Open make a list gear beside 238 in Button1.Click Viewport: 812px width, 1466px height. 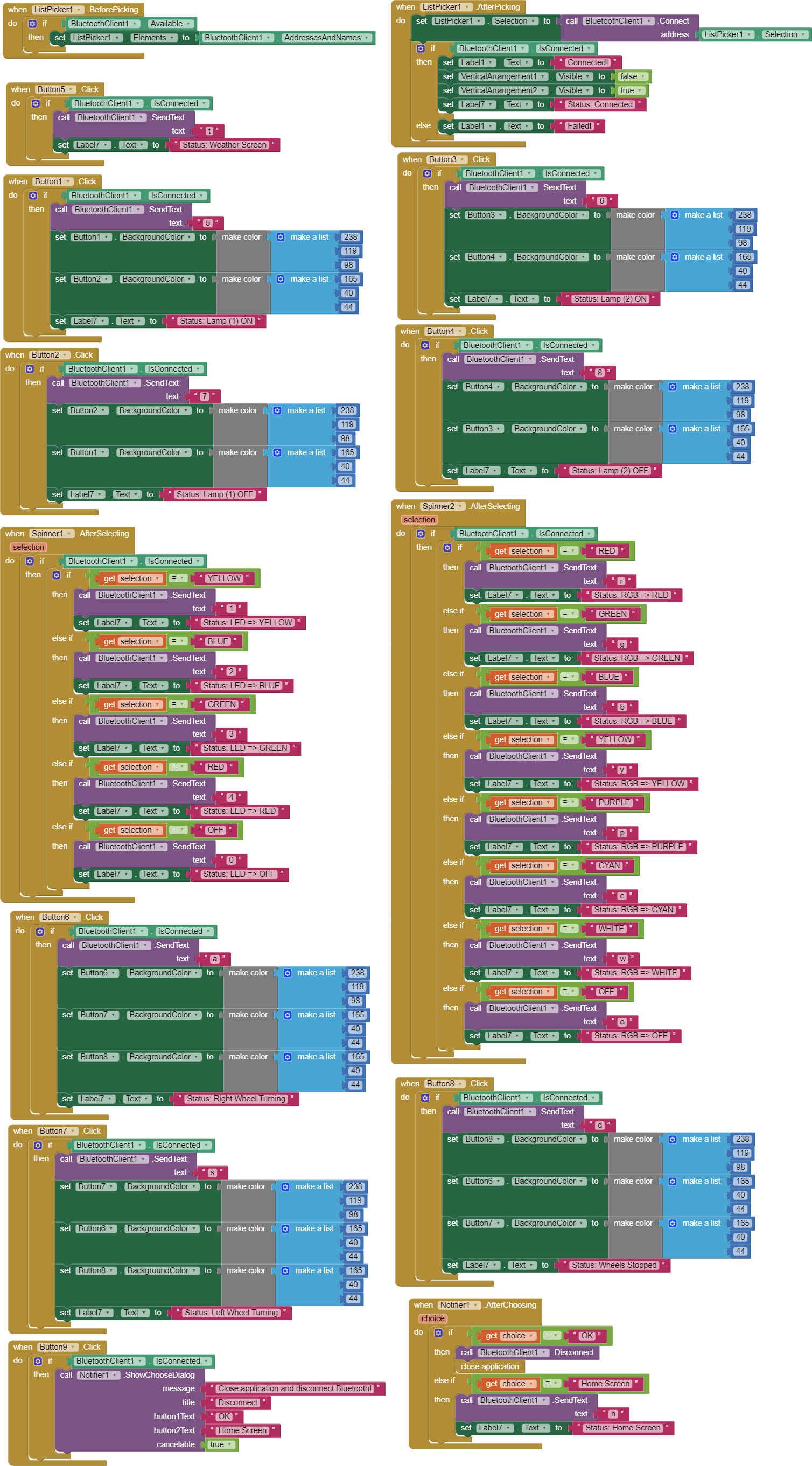click(281, 238)
